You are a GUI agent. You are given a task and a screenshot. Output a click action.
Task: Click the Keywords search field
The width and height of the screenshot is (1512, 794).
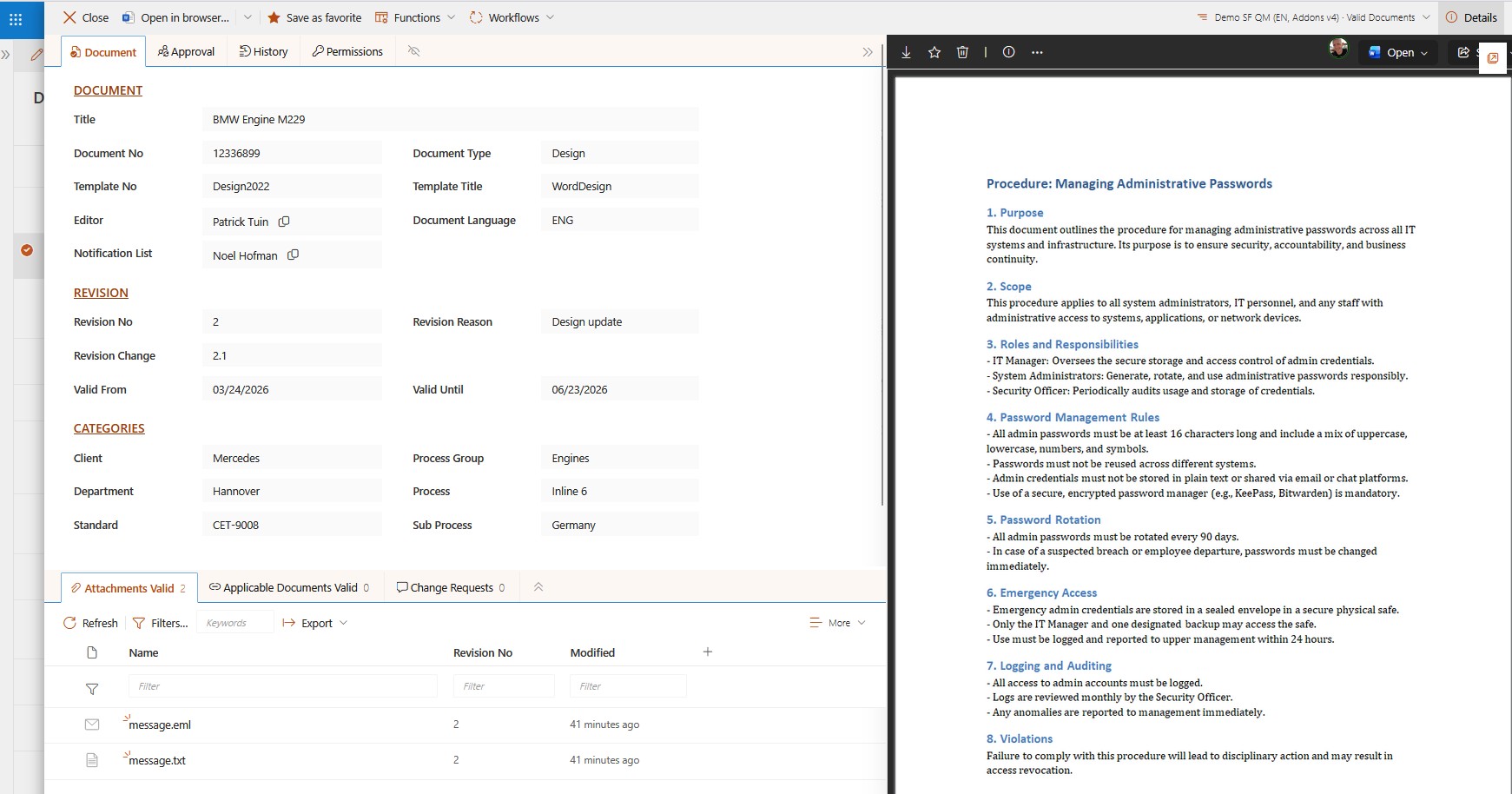click(235, 623)
